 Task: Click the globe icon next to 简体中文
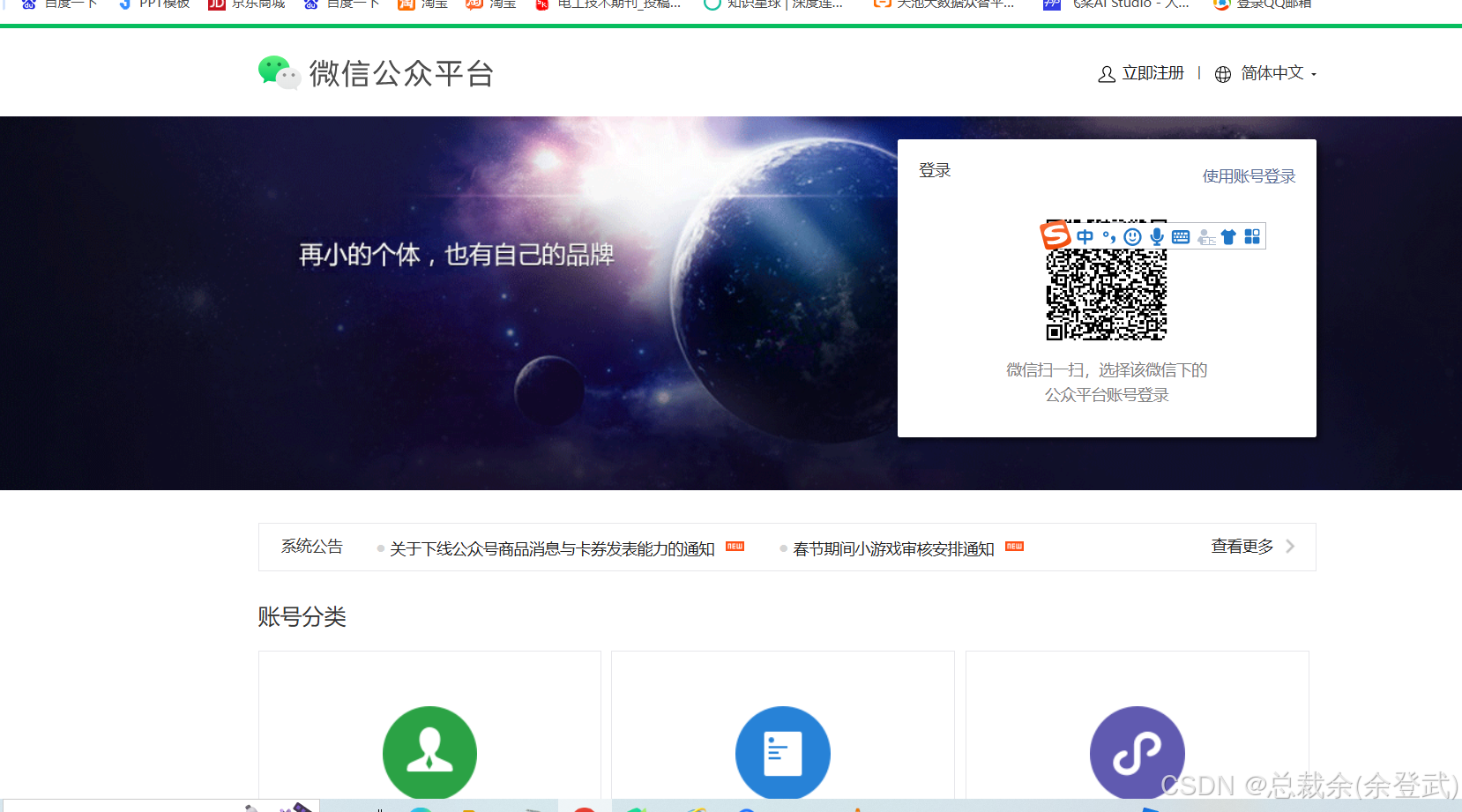(1223, 75)
